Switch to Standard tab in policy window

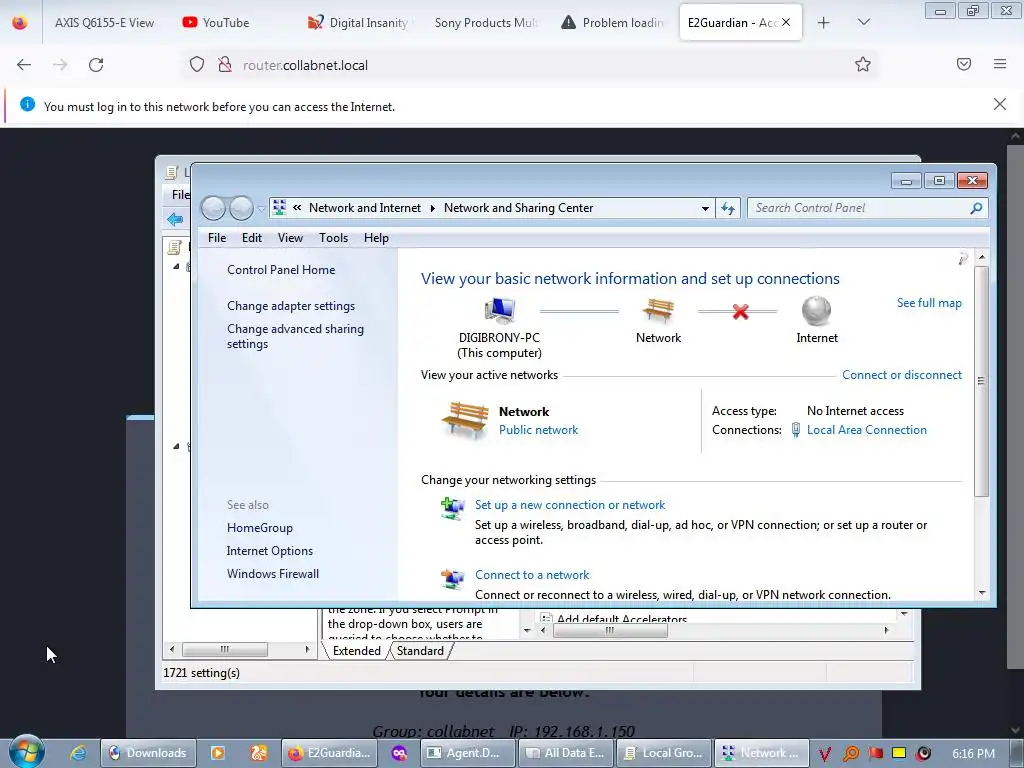[x=420, y=651]
